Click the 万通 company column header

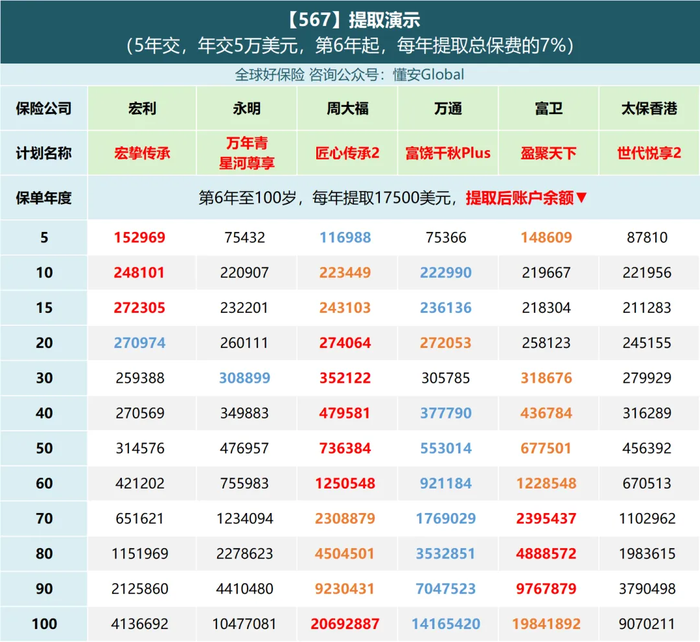point(448,108)
